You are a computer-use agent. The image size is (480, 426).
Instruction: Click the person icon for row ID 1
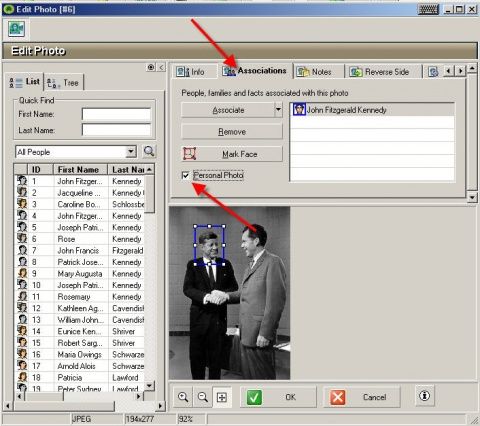22,181
